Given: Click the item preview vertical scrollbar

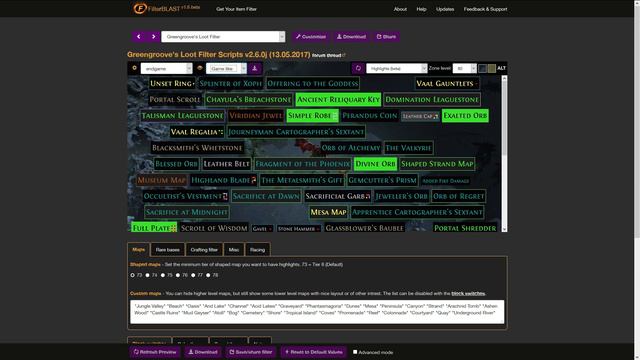Looking at the screenshot, I should pyautogui.click(x=504, y=153).
